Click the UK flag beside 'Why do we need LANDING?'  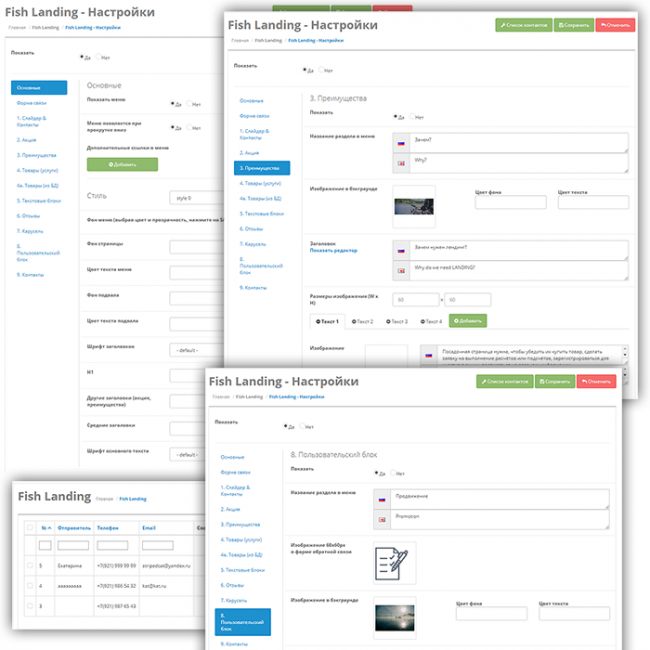coord(401,270)
